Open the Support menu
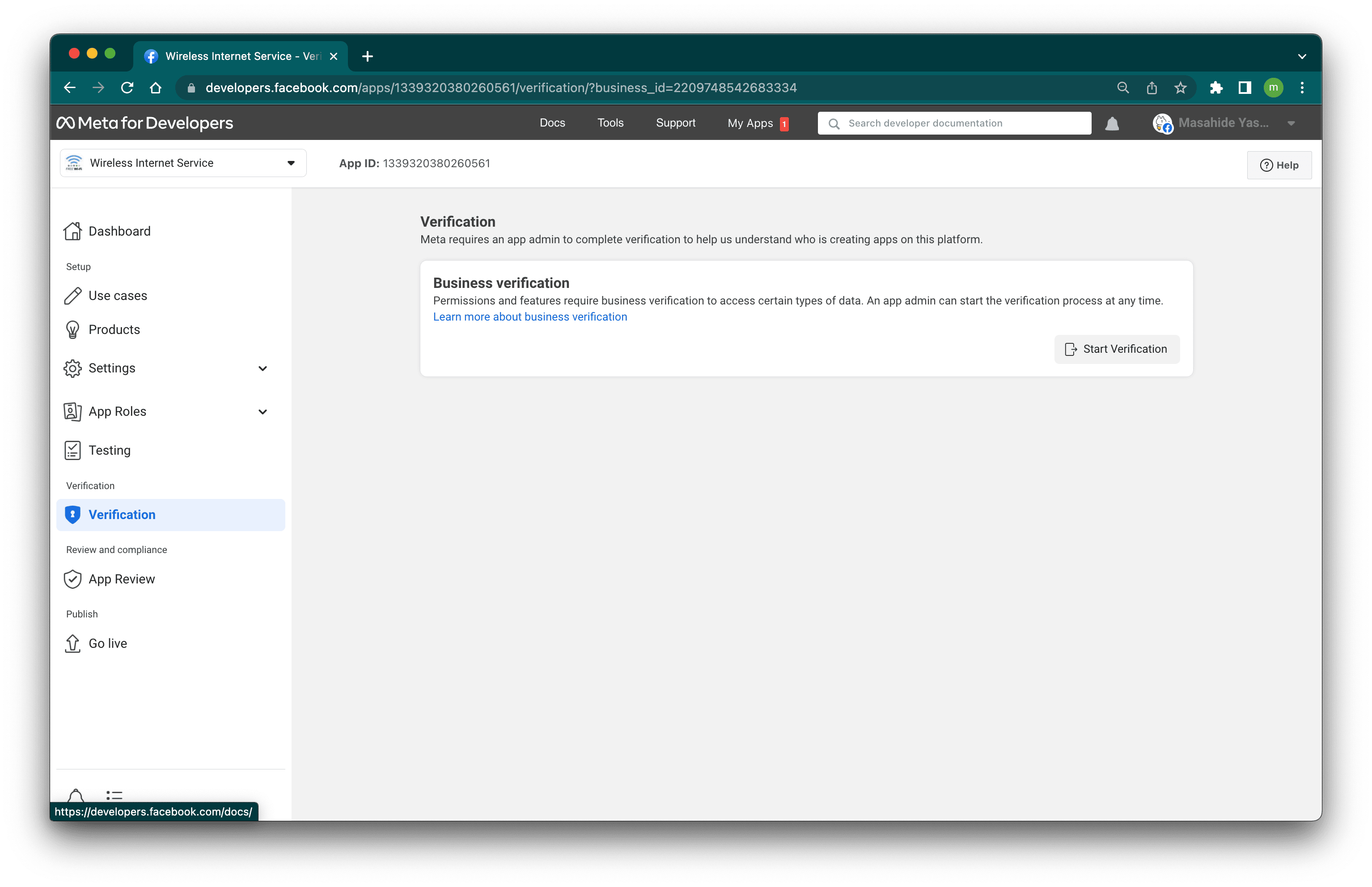The image size is (1372, 887). click(676, 122)
